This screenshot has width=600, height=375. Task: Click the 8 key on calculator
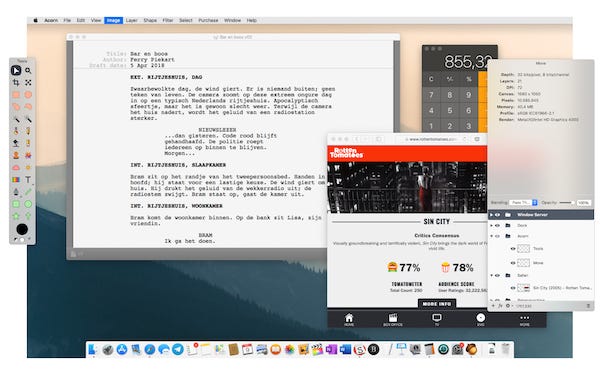(450, 95)
